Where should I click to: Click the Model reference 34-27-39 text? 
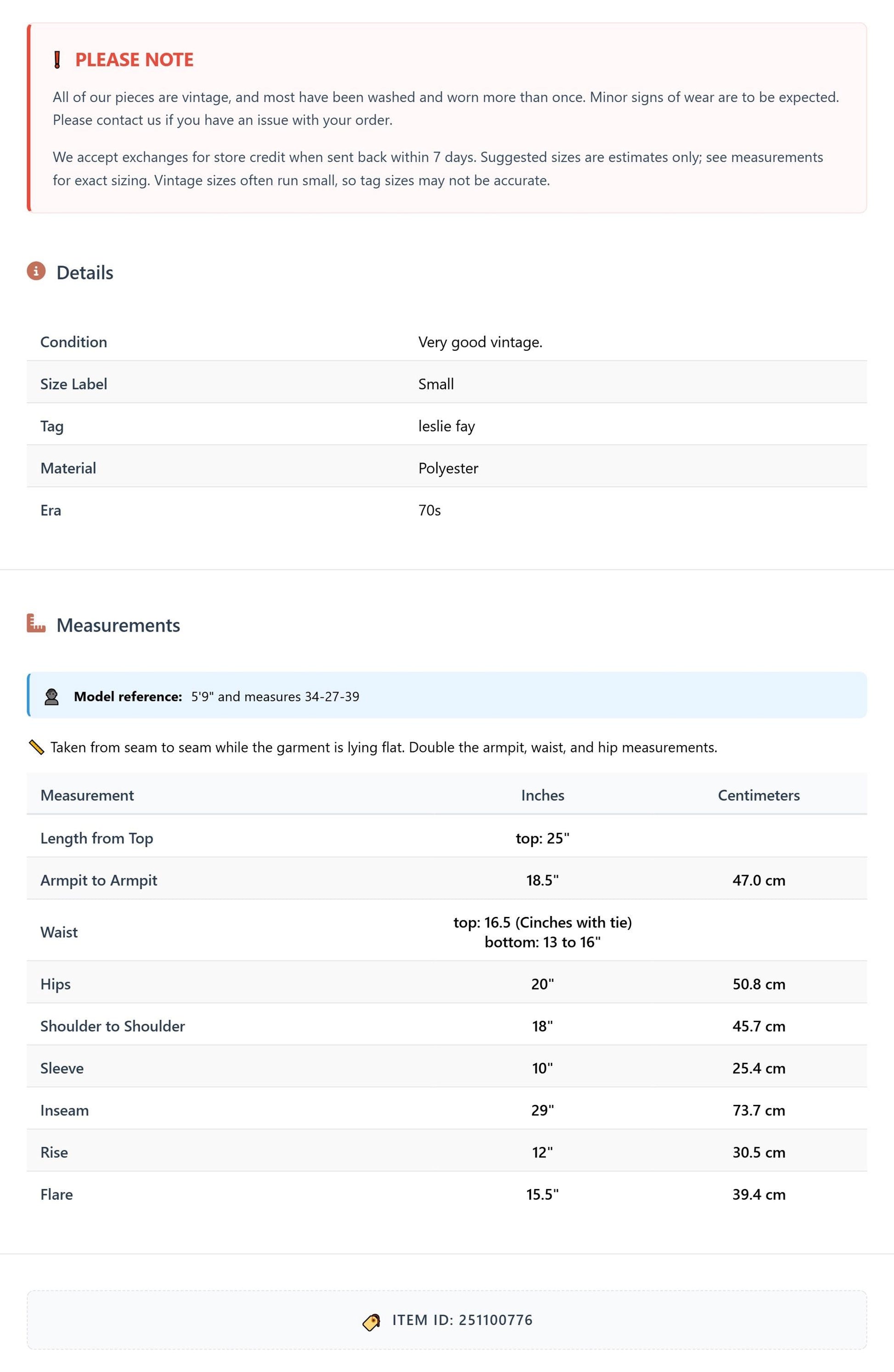332,697
